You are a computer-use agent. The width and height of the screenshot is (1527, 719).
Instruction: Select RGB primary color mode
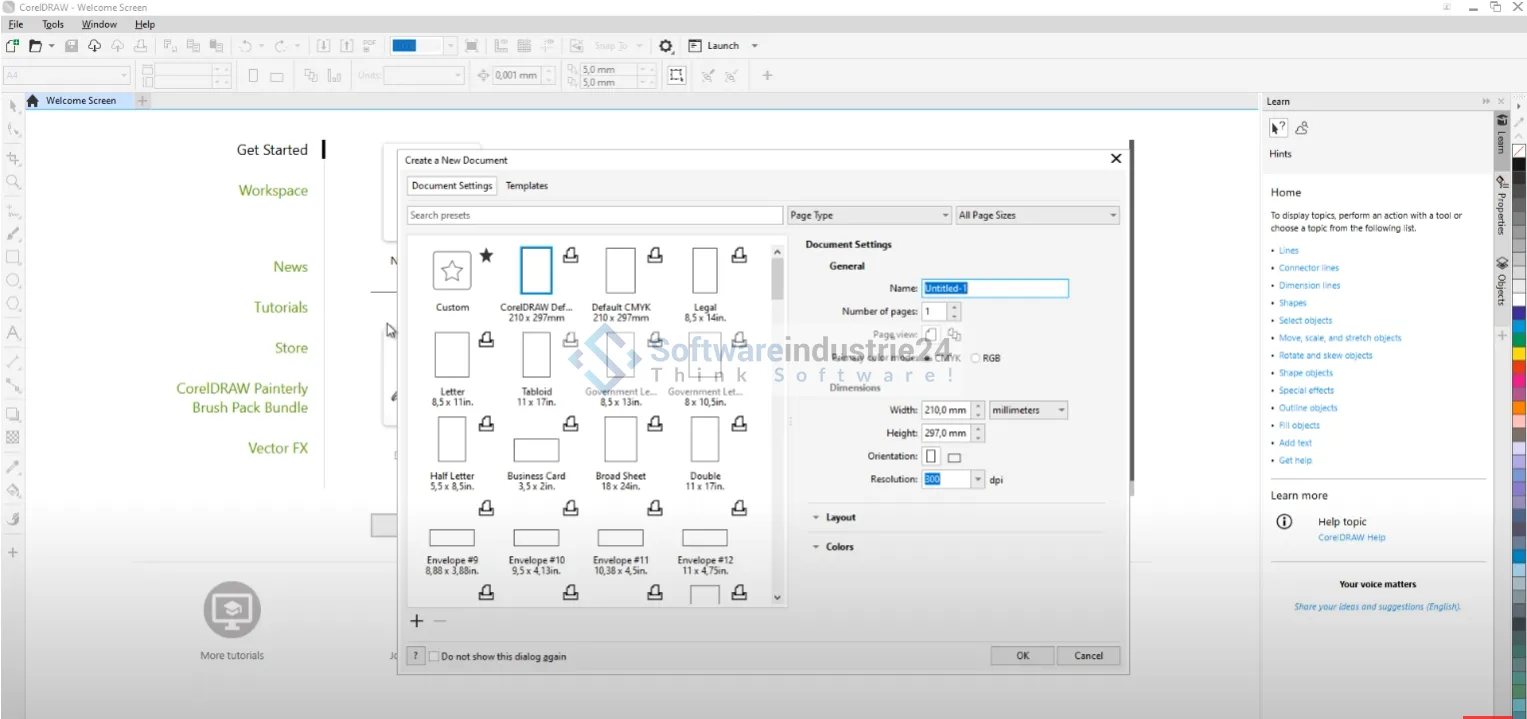976,358
